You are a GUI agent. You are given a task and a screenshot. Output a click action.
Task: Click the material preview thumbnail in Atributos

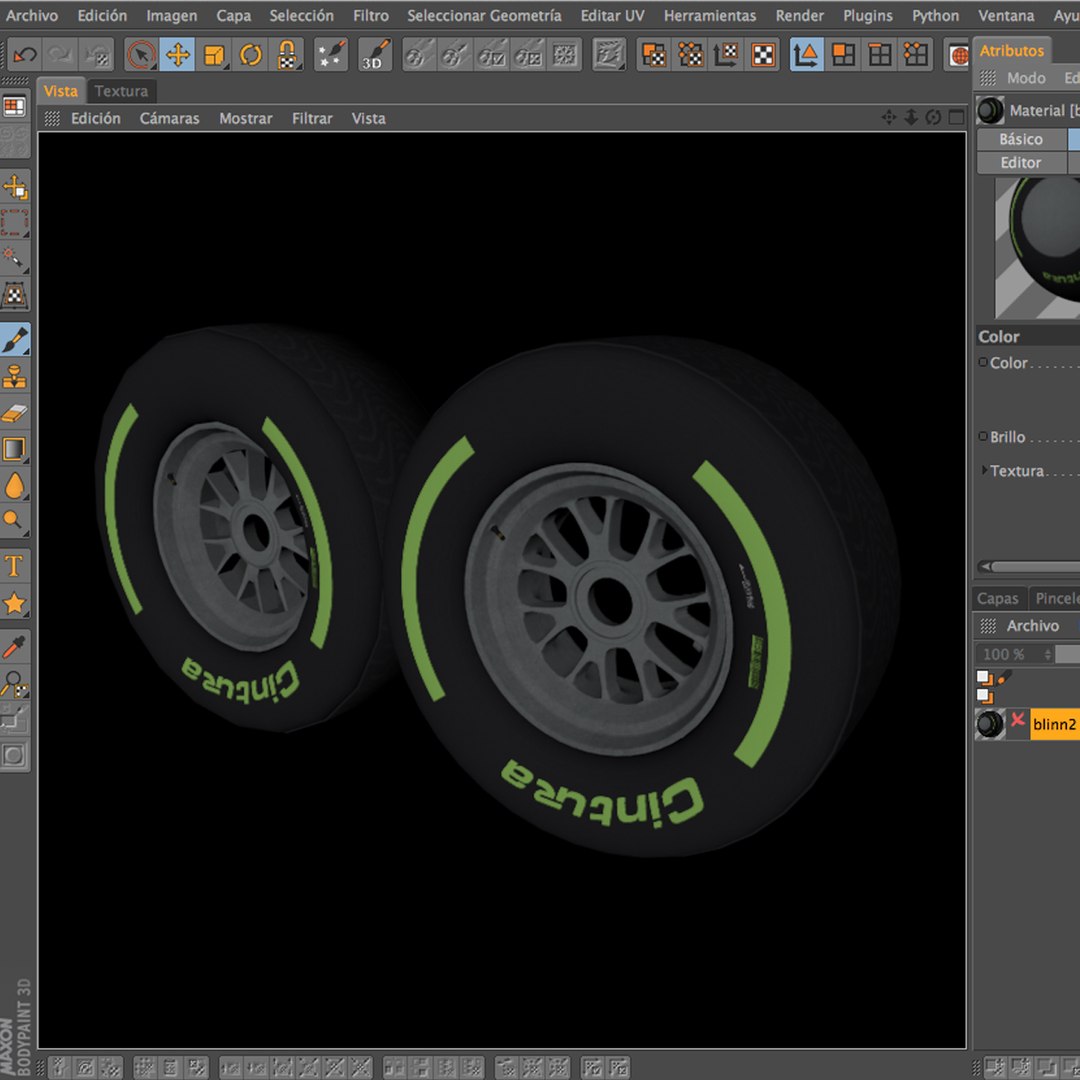click(x=1037, y=248)
